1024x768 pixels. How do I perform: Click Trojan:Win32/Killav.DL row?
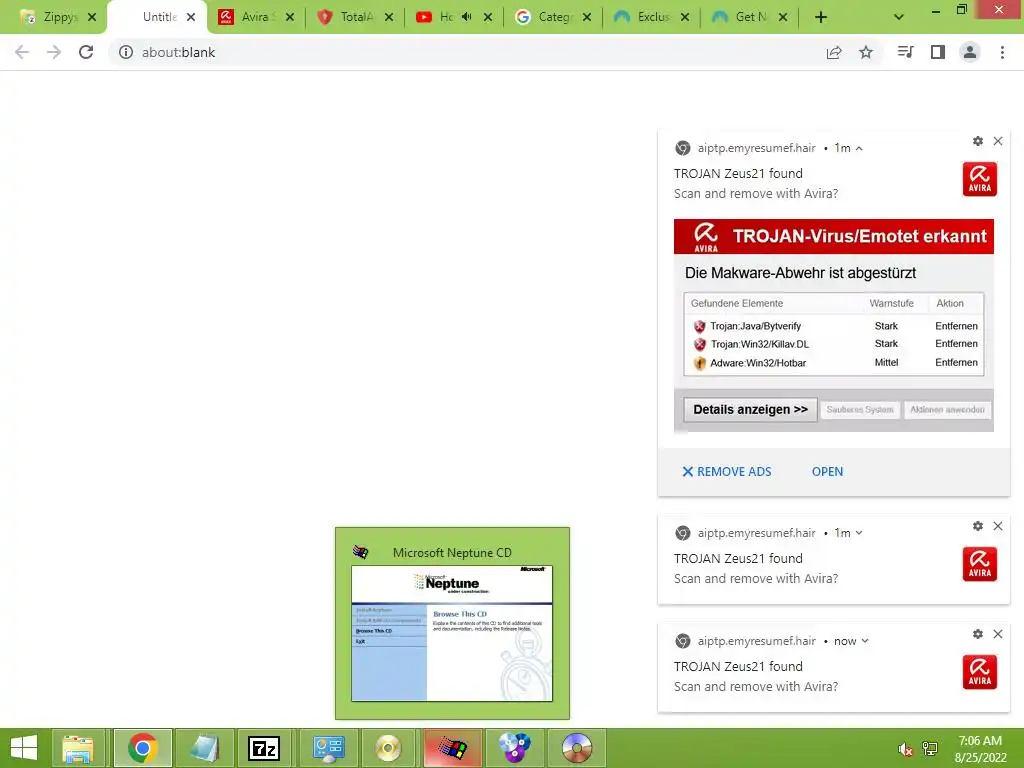click(834, 344)
